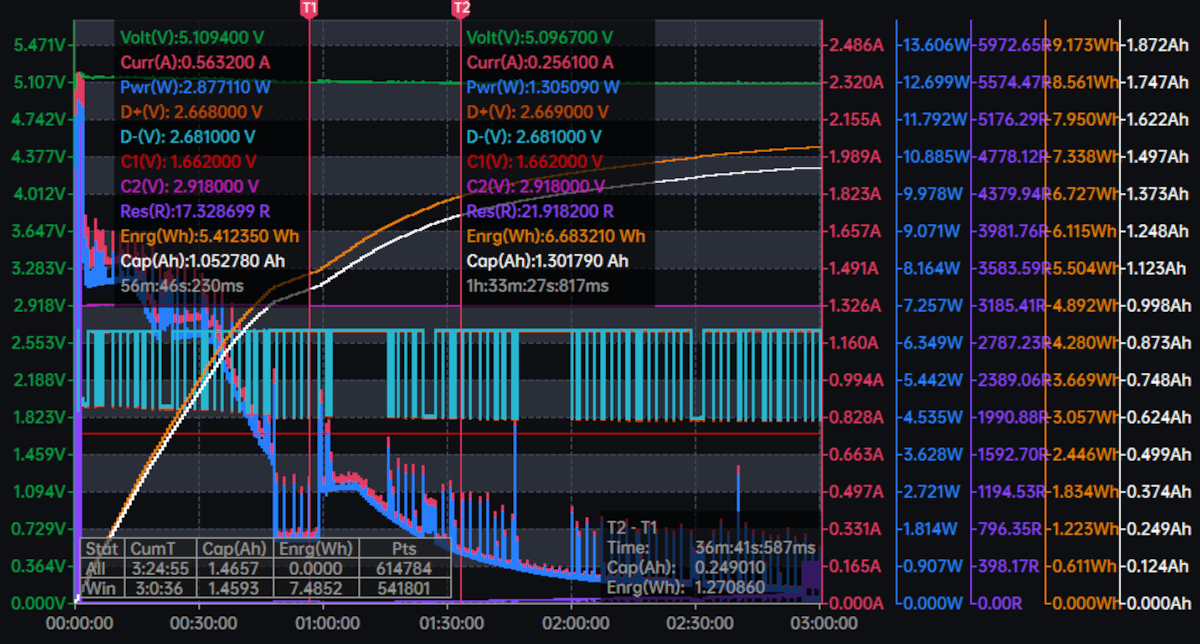Click current axis label 0.663A
This screenshot has width=1200, height=644.
point(858,454)
